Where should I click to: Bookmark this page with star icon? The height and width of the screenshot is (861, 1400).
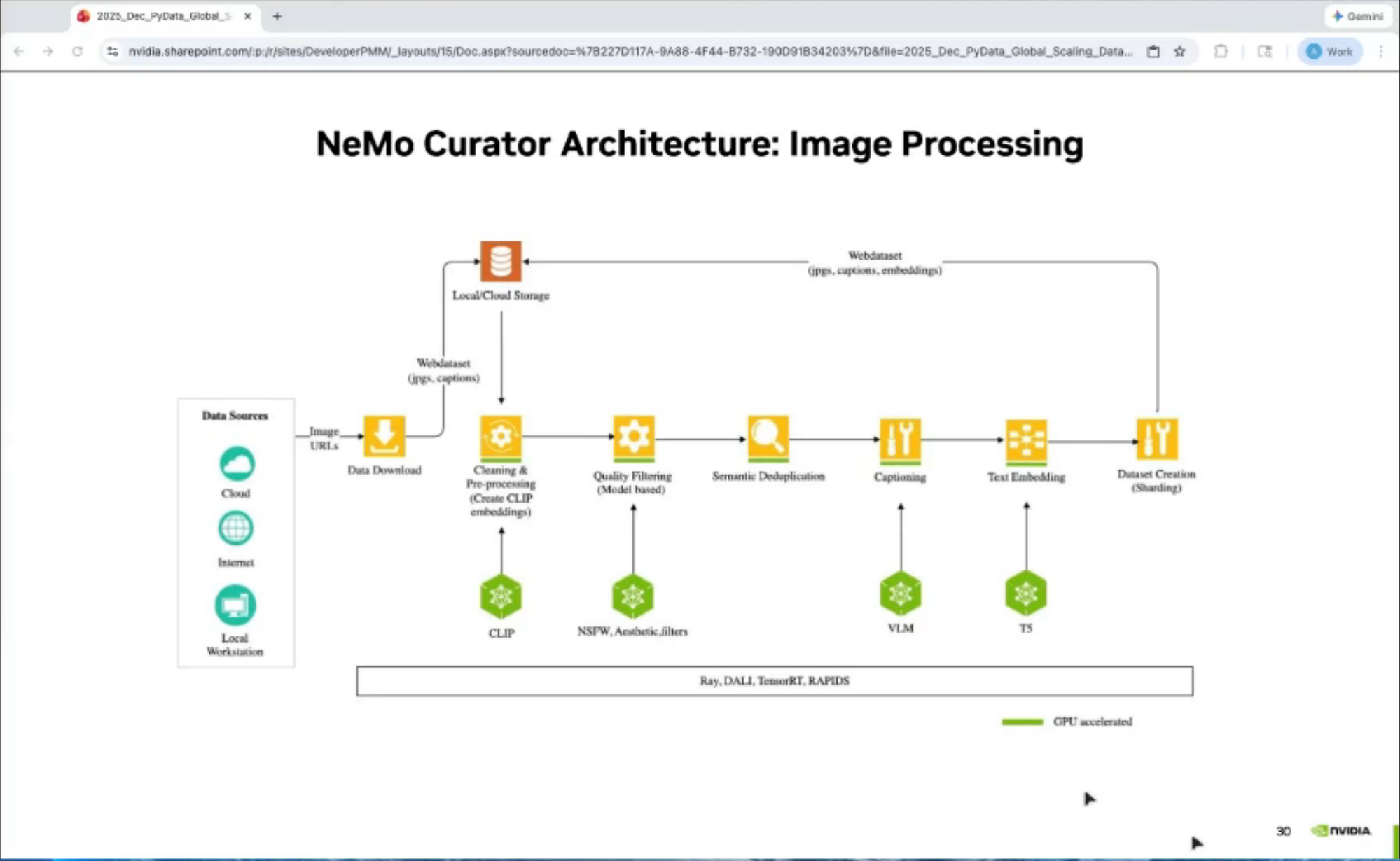(x=1180, y=51)
